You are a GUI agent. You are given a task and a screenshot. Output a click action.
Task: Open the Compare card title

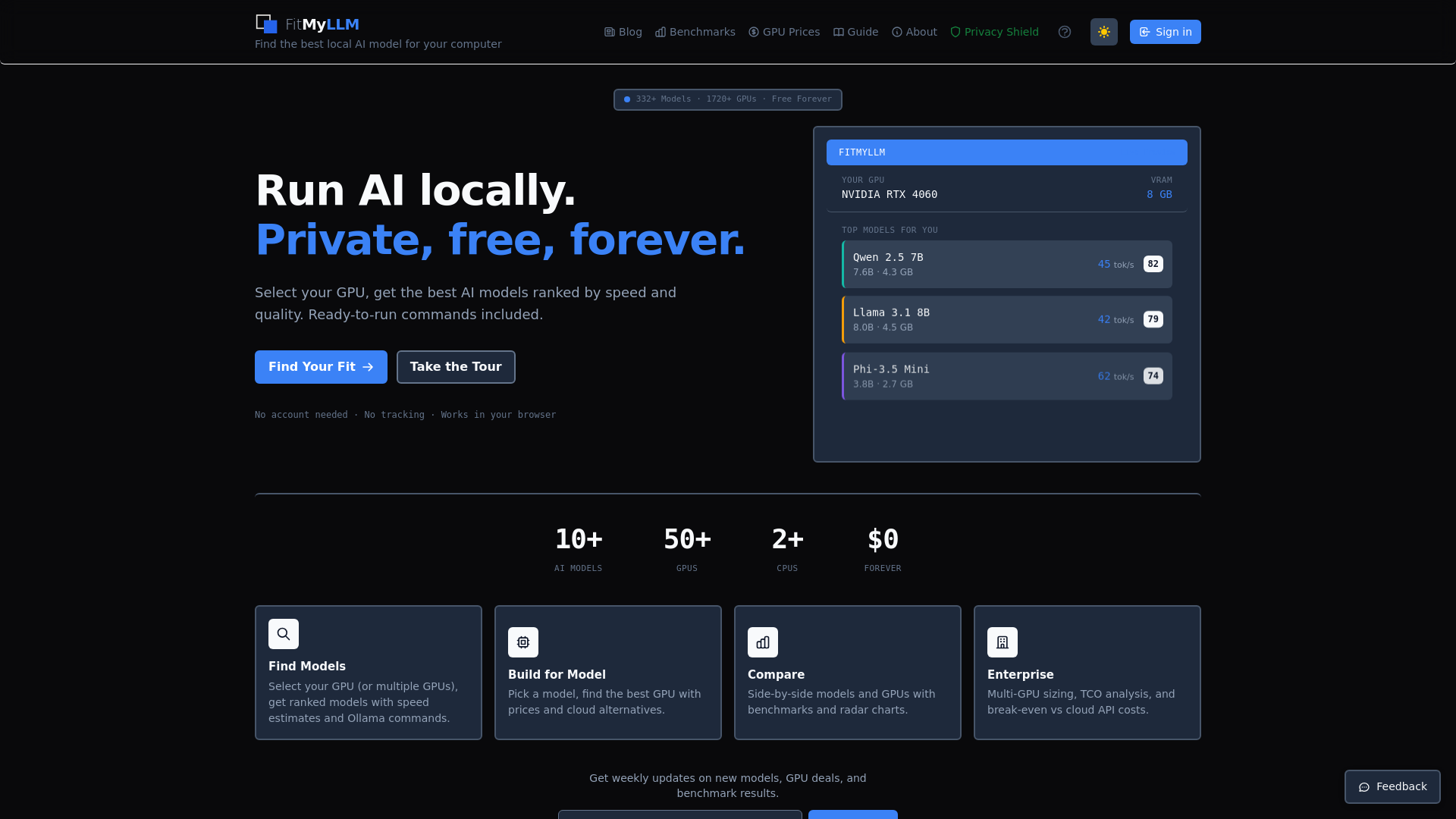pyautogui.click(x=776, y=674)
